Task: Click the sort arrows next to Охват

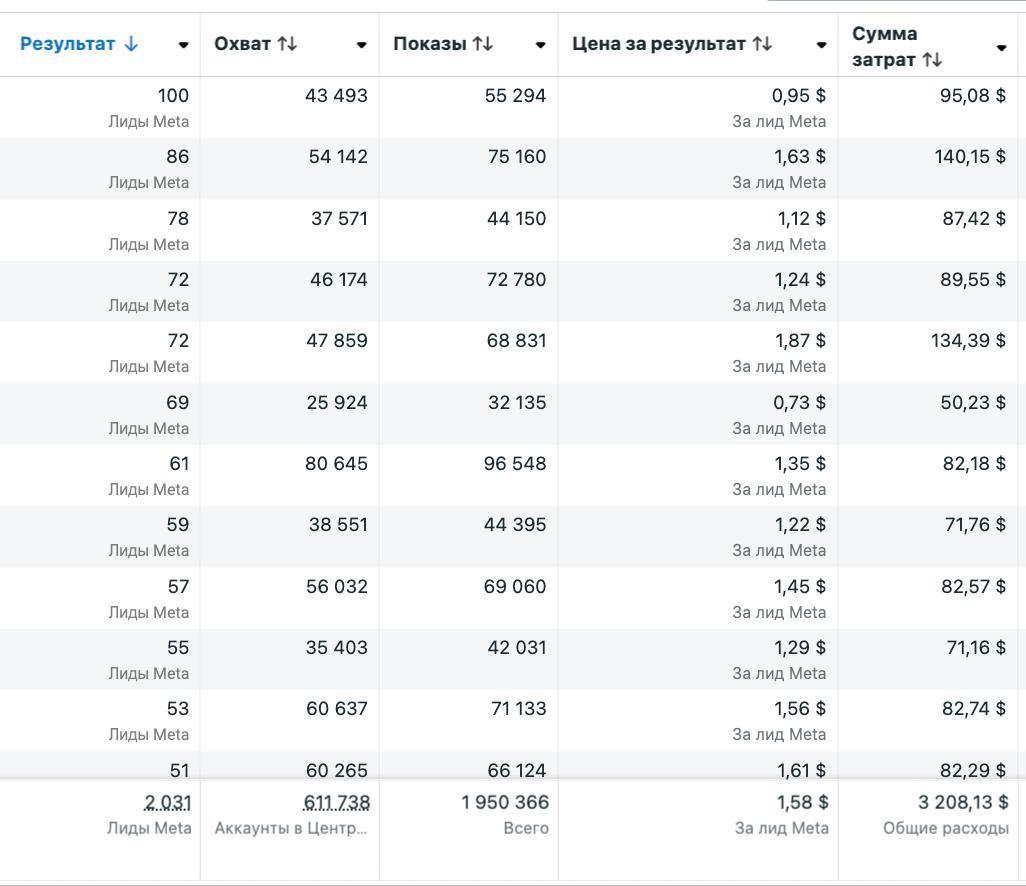Action: click(x=287, y=44)
